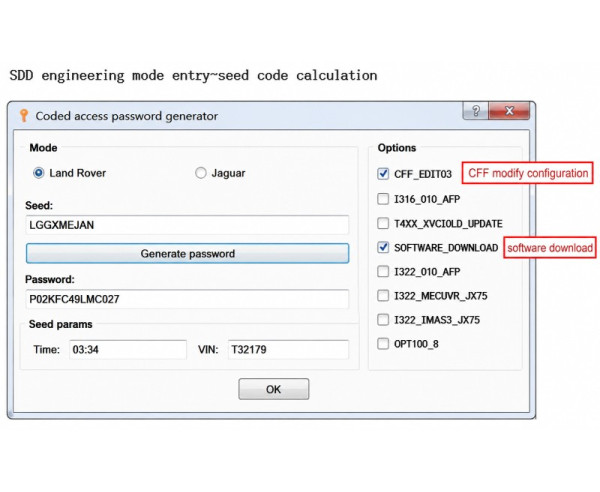The height and width of the screenshot is (492, 600).
Task: Check the I322_010_AFP option
Action: [x=383, y=271]
